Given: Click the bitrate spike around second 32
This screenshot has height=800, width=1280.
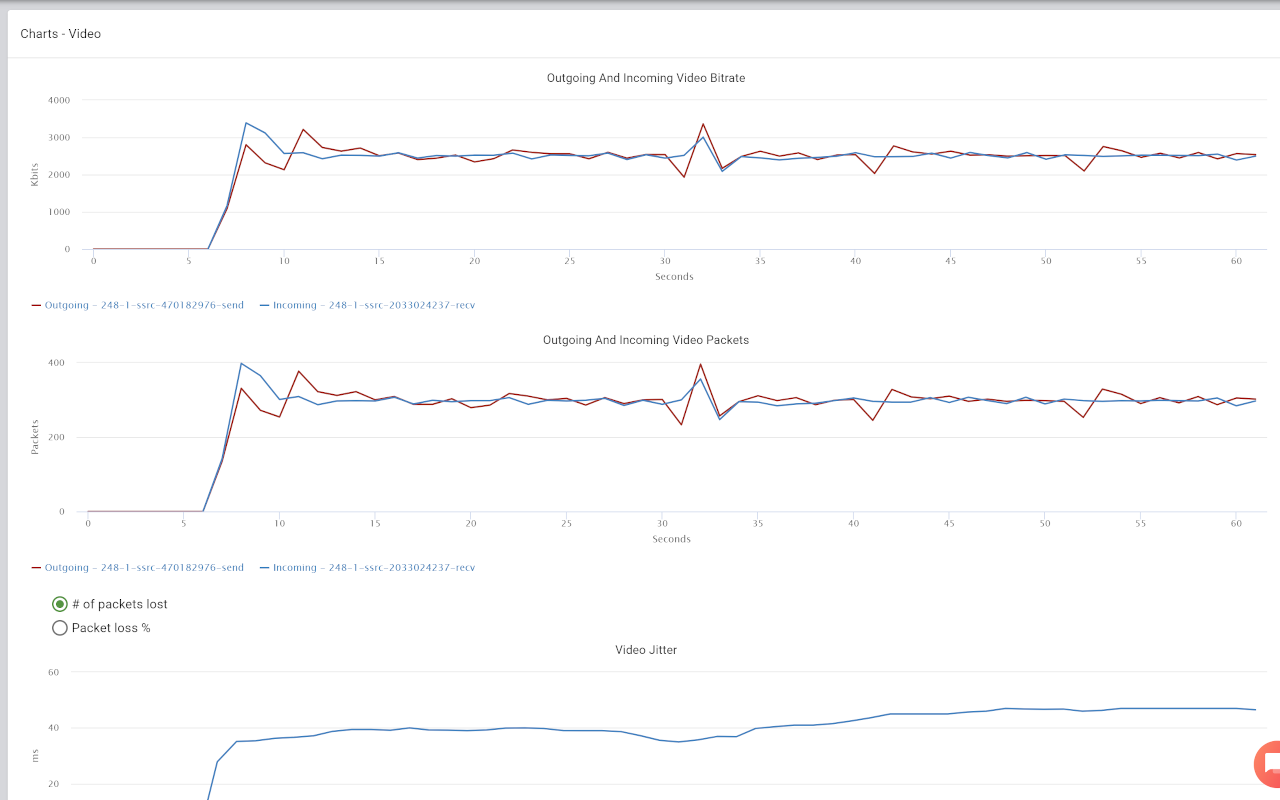Looking at the screenshot, I should tap(702, 126).
